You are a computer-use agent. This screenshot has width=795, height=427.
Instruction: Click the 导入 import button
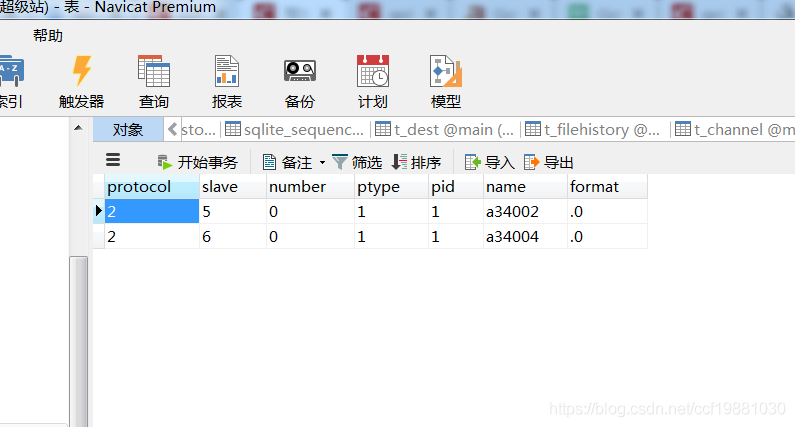pos(490,162)
